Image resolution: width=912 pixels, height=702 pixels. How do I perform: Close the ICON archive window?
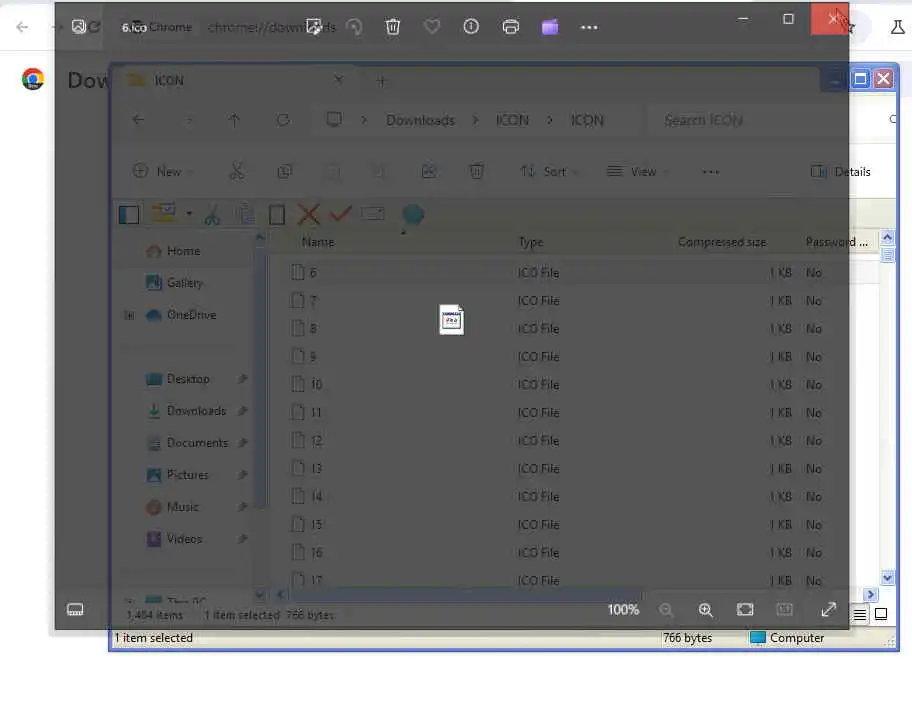(x=884, y=79)
